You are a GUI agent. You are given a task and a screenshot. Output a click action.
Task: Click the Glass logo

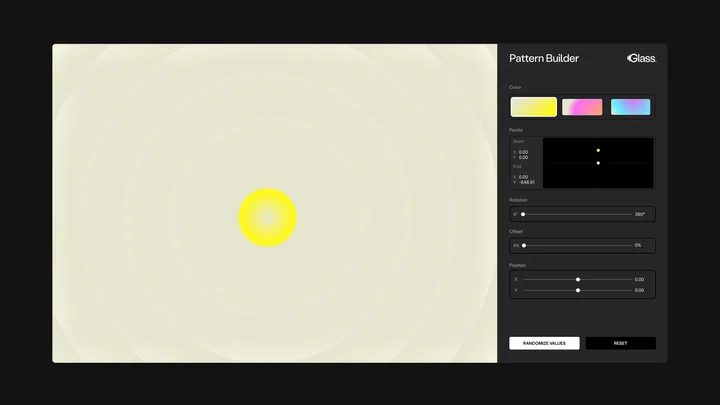click(x=641, y=58)
